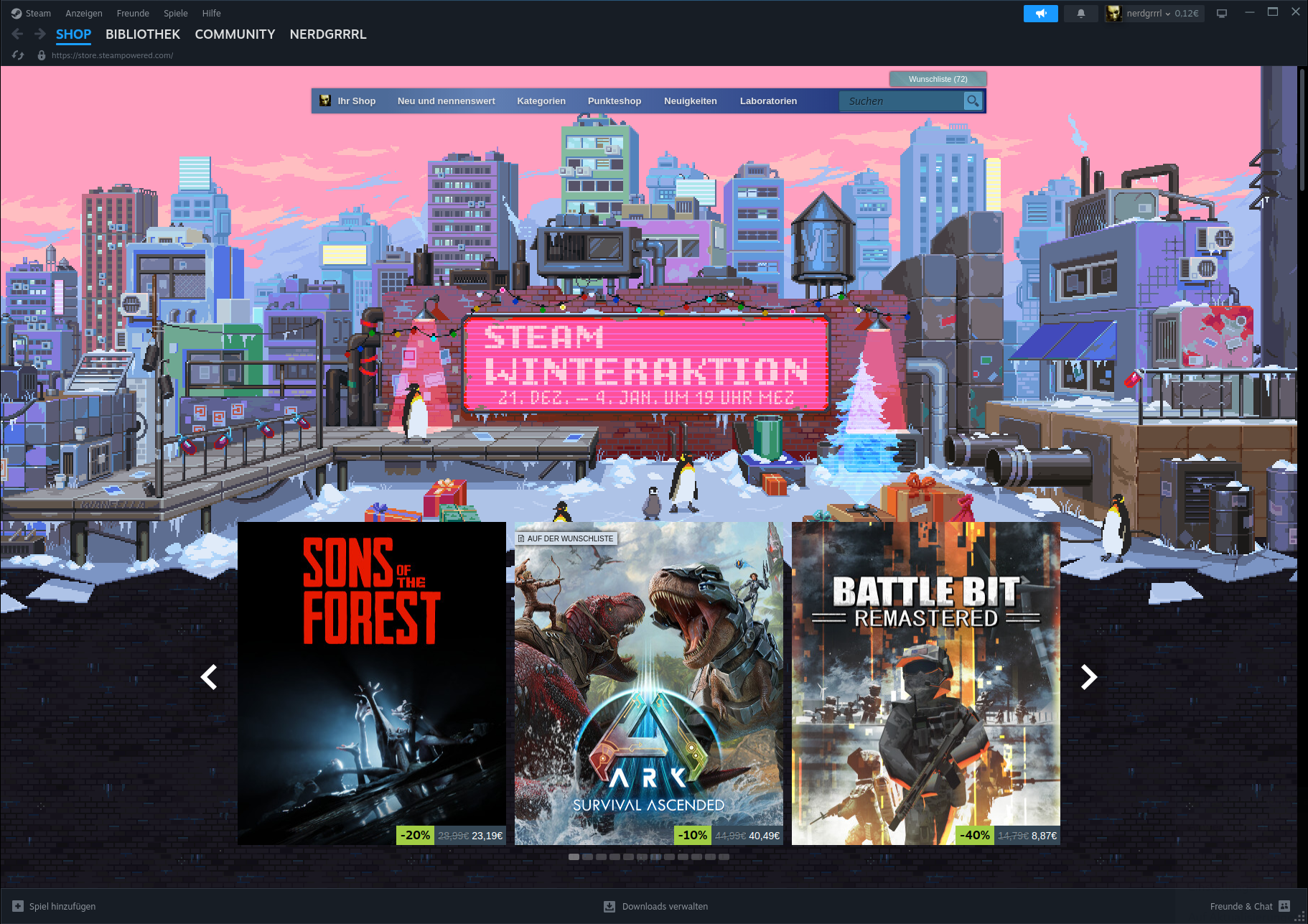Switch to the COMMUNITY tab
Viewport: 1308px width, 924px height.
click(235, 34)
